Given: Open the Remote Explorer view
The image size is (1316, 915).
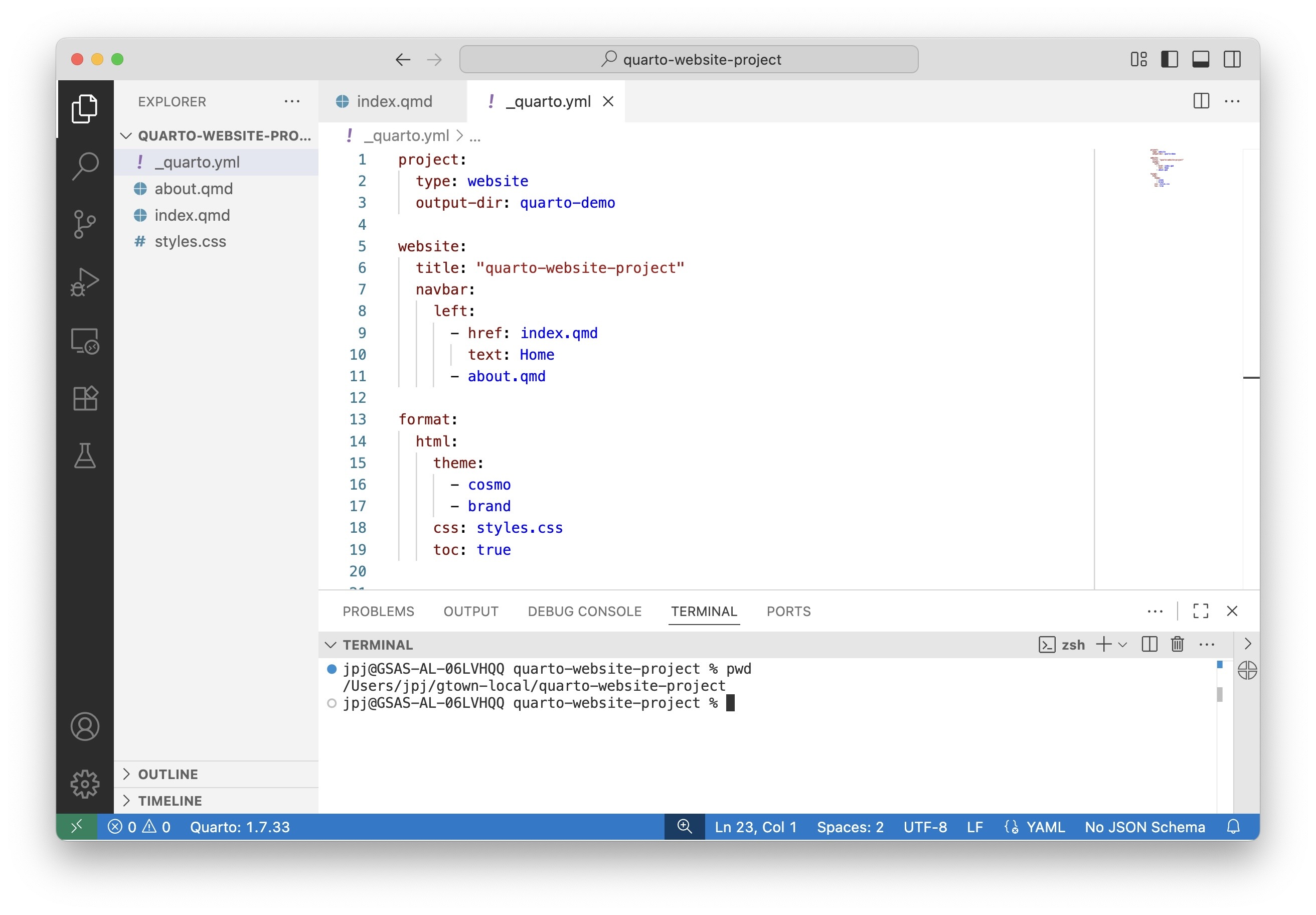Looking at the screenshot, I should tap(85, 341).
